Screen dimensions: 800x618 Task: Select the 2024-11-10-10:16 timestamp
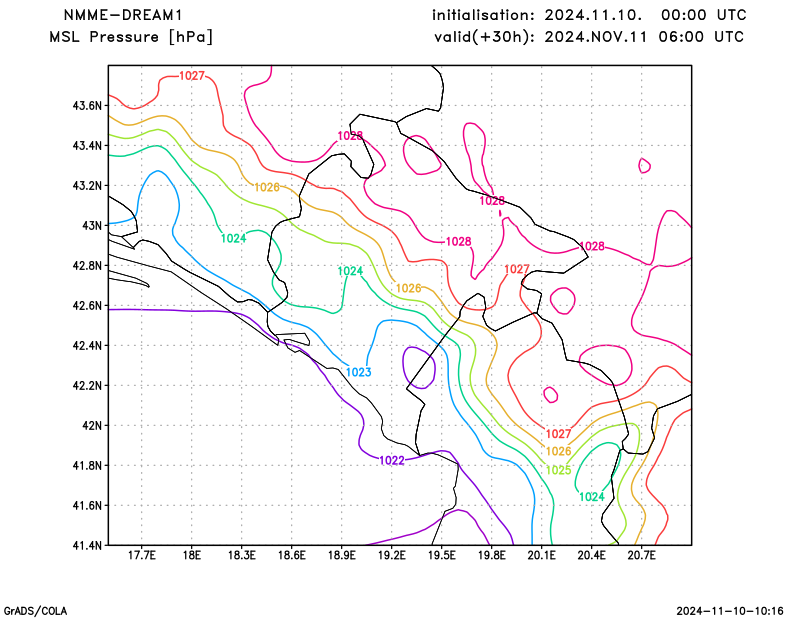click(730, 611)
